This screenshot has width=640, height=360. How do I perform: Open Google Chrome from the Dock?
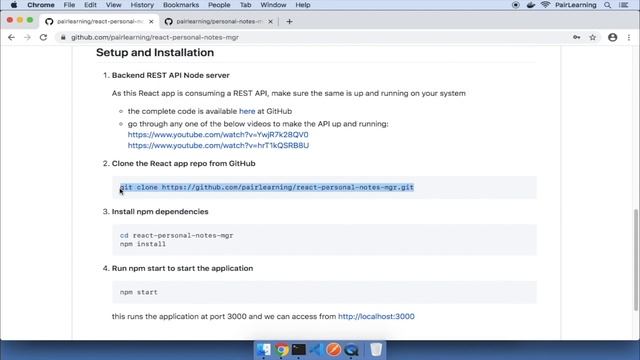click(x=281, y=350)
